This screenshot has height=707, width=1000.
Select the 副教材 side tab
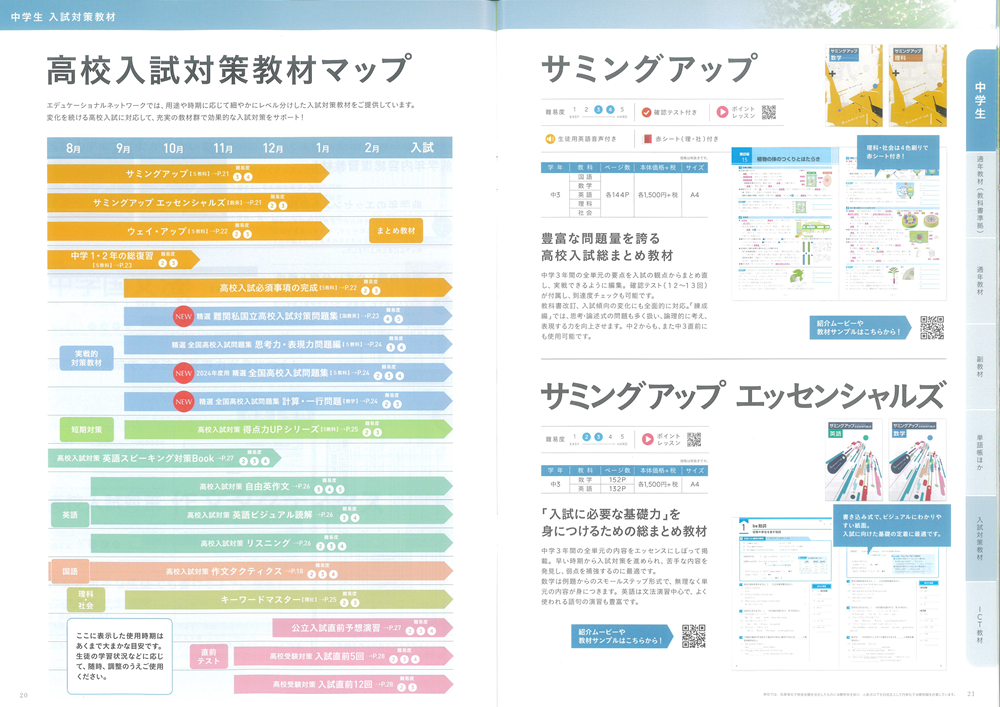(x=980, y=367)
